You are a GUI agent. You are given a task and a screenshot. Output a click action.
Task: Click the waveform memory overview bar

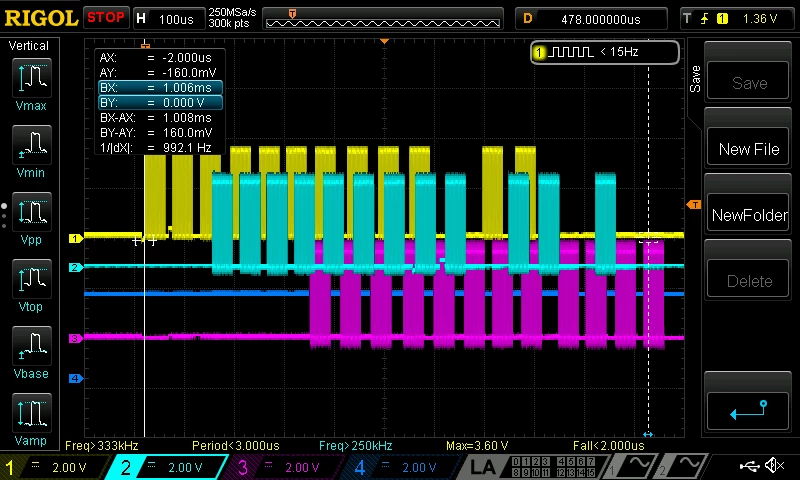383,19
